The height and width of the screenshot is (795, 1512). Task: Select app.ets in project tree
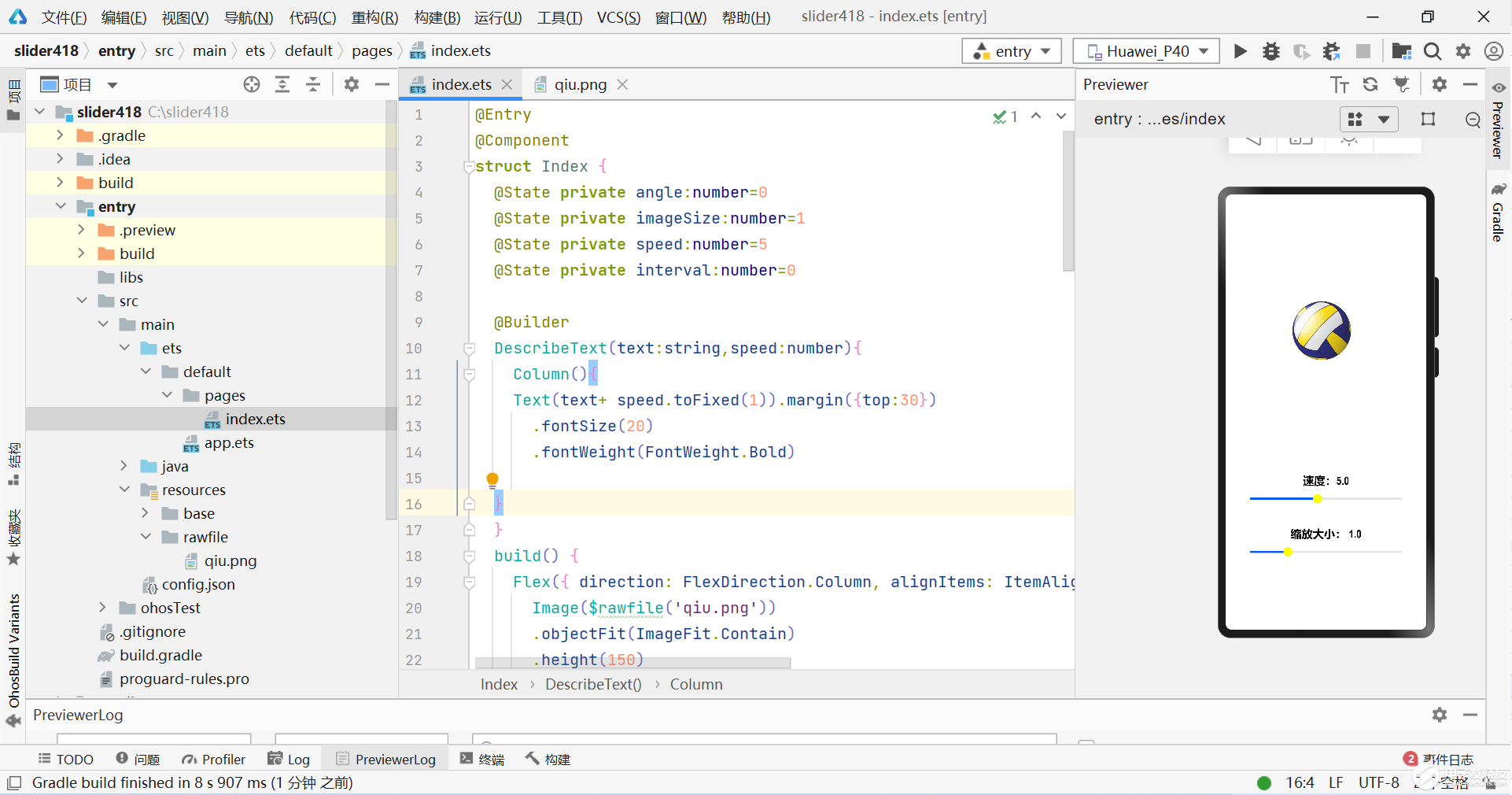pyautogui.click(x=229, y=442)
